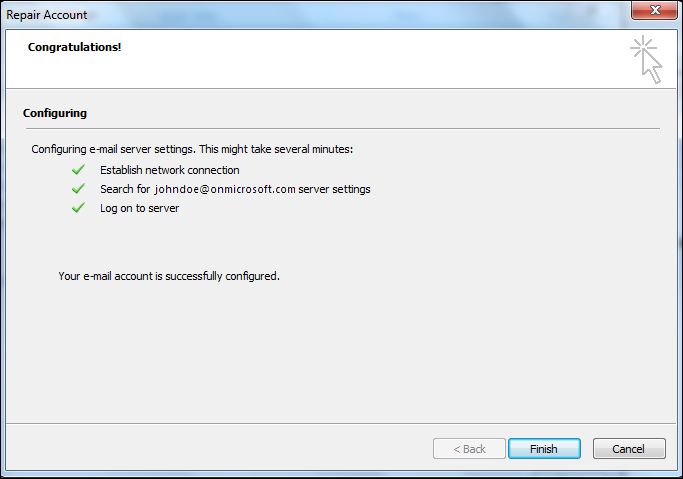Click the grayed-out Back button
Image resolution: width=683 pixels, height=479 pixels.
[x=469, y=449]
